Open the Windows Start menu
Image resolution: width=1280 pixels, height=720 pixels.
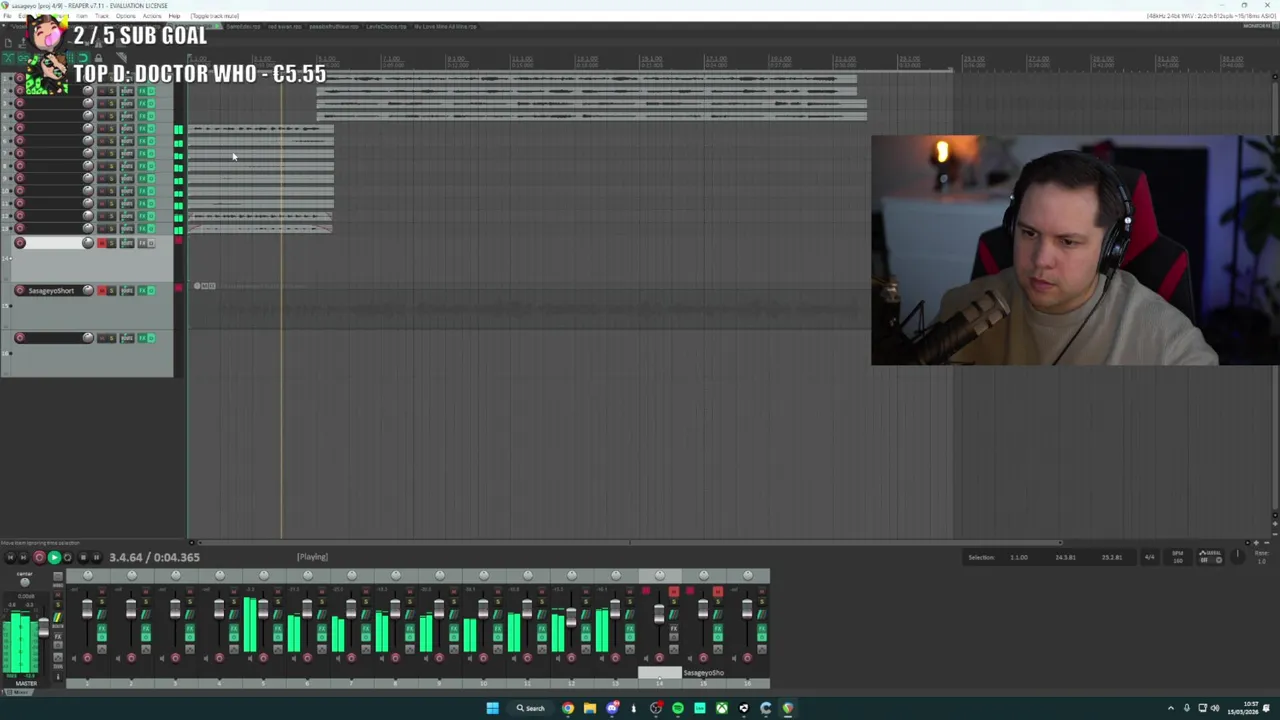pos(492,708)
